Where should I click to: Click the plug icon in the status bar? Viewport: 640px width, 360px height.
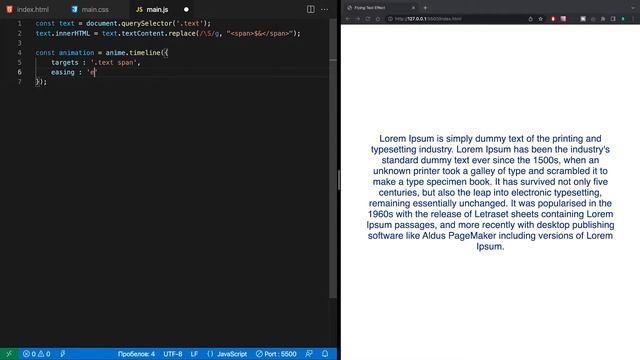62,354
